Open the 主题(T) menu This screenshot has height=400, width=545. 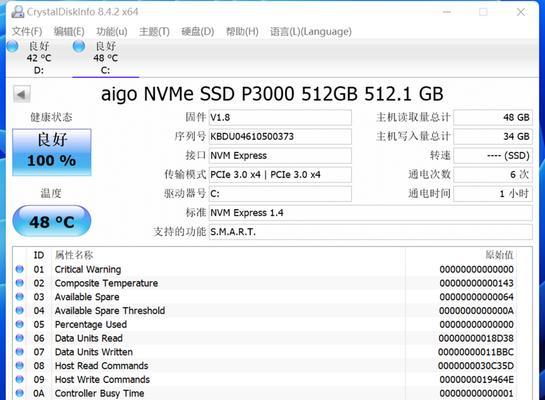[154, 32]
